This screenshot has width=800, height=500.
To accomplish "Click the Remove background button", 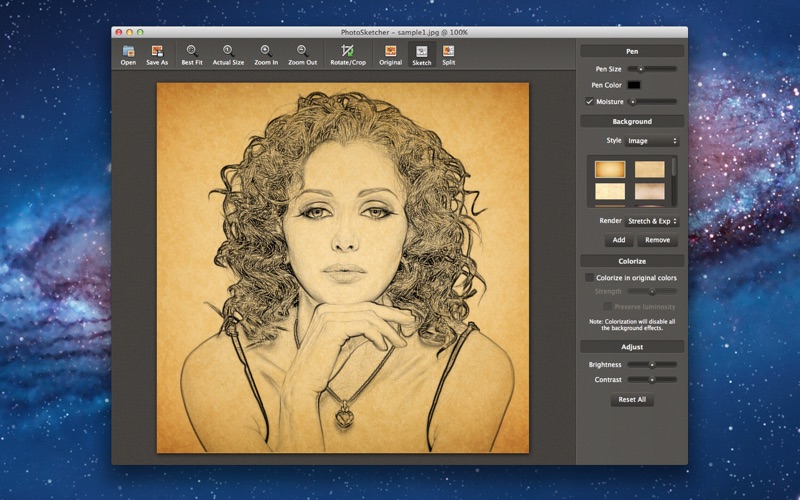I will (x=657, y=240).
